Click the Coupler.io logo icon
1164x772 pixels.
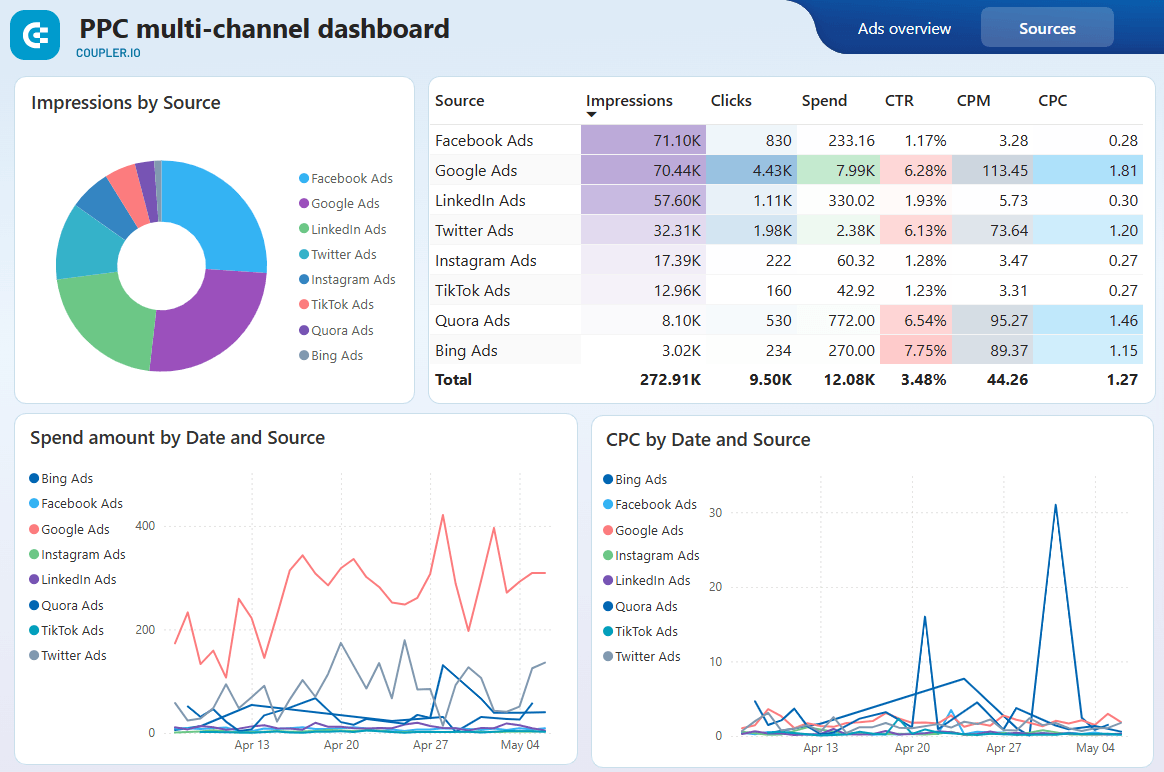(x=35, y=34)
